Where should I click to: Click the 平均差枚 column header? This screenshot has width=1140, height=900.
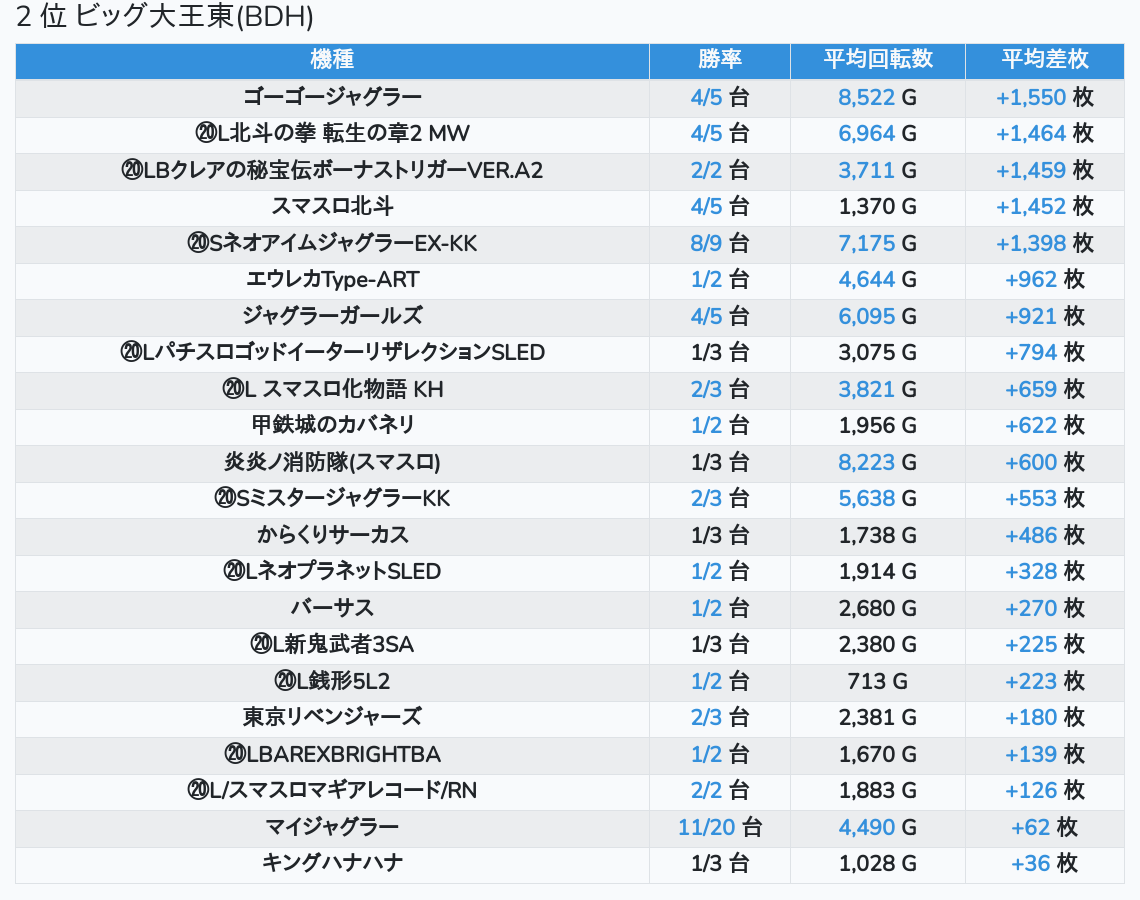[1044, 60]
